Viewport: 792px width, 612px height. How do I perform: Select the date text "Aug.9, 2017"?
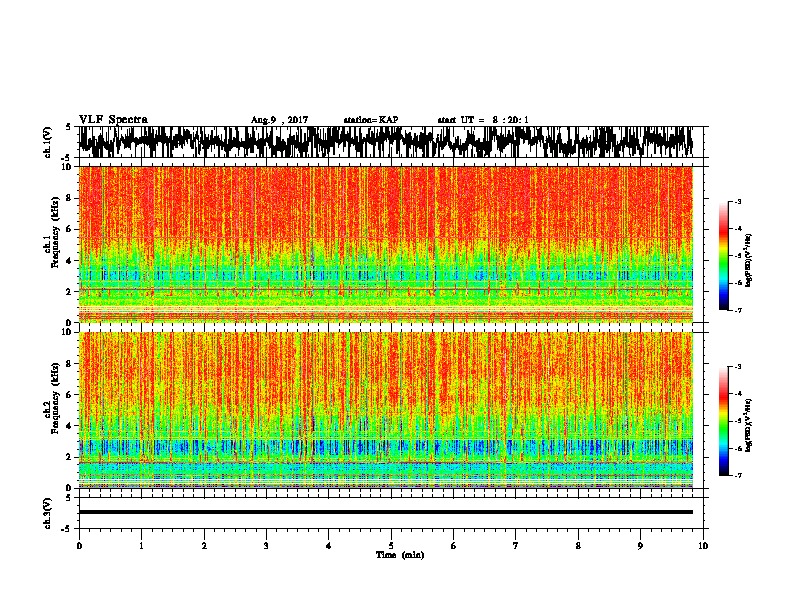[279, 120]
